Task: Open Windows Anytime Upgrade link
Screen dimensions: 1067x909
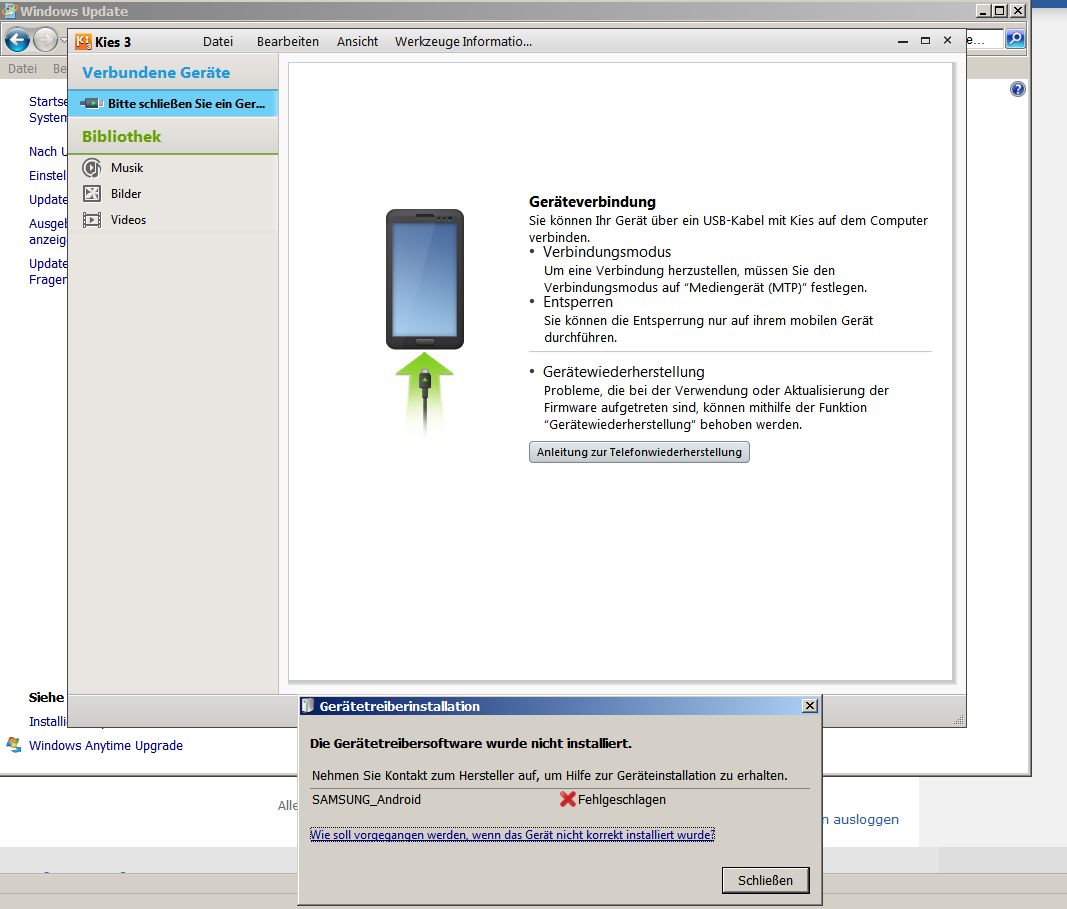Action: click(x=105, y=746)
